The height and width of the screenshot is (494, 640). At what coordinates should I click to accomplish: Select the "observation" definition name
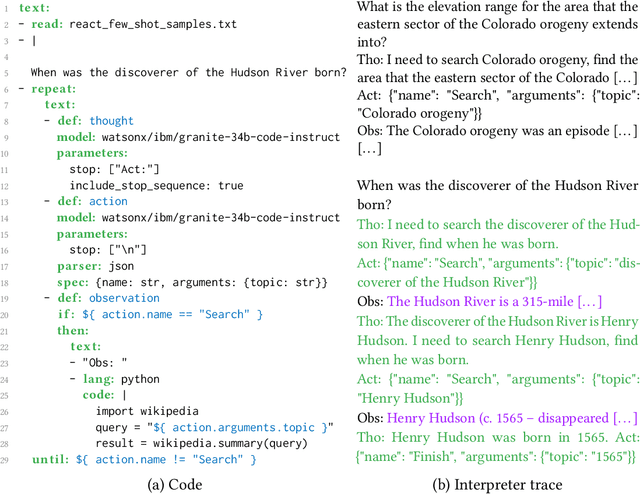[124, 298]
